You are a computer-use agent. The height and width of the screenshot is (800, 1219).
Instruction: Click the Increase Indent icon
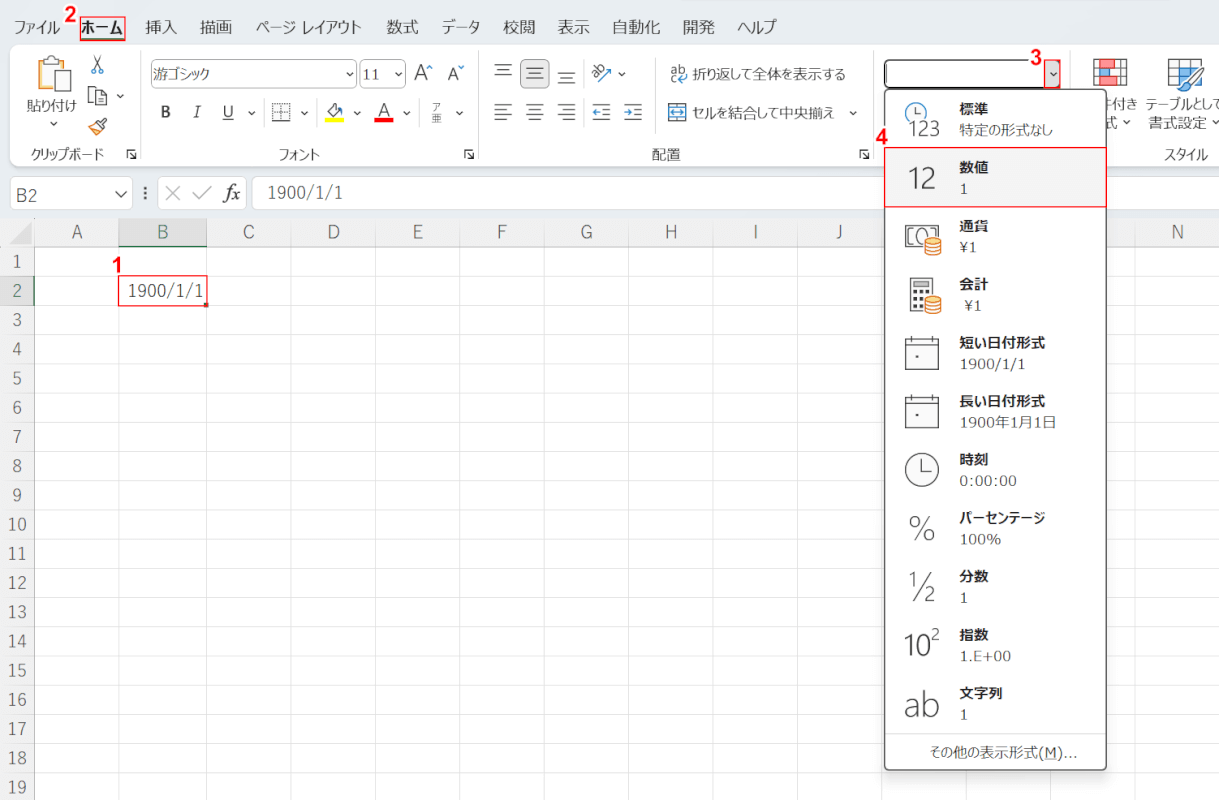[632, 112]
